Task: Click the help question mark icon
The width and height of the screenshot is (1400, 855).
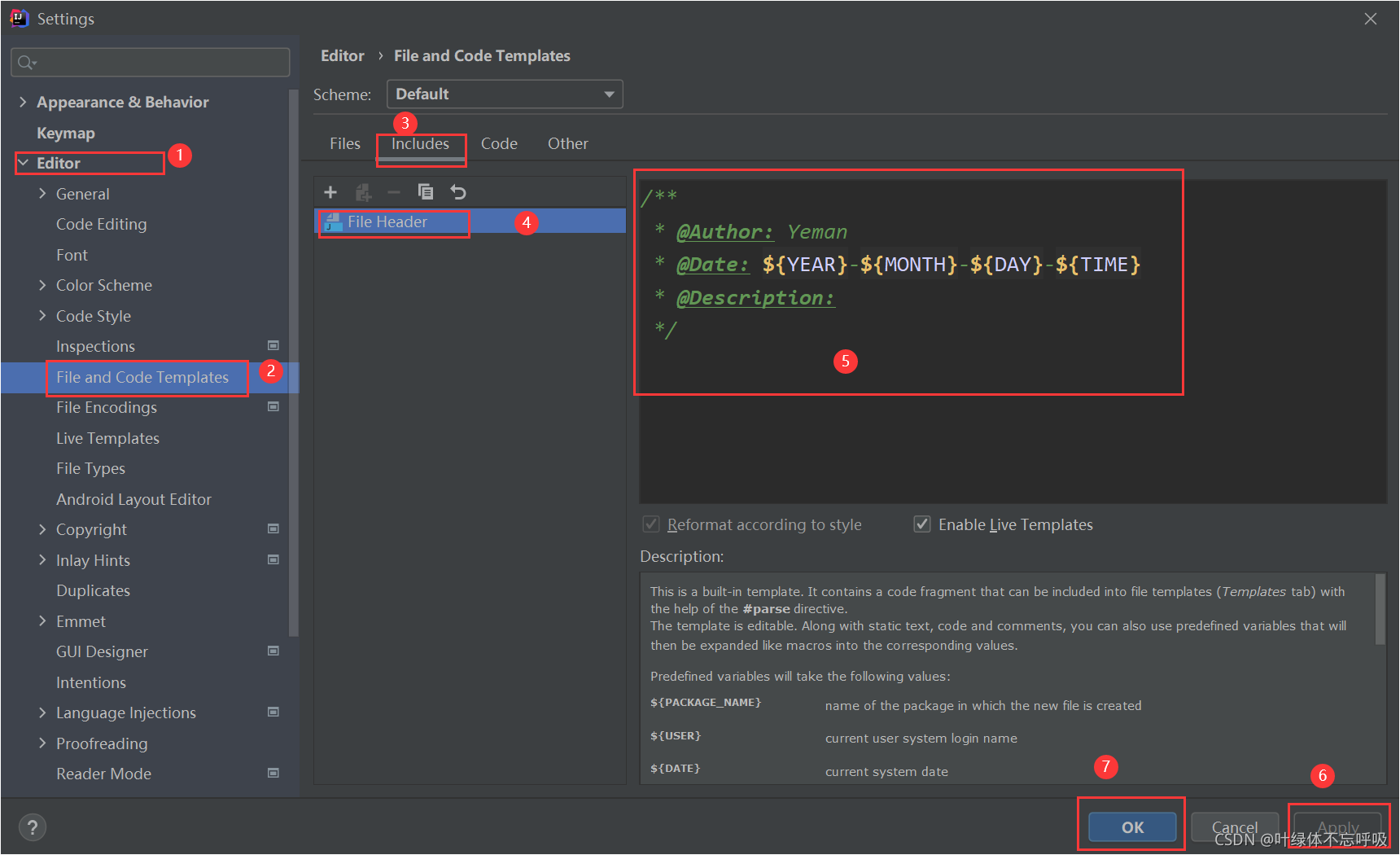Action: click(33, 828)
